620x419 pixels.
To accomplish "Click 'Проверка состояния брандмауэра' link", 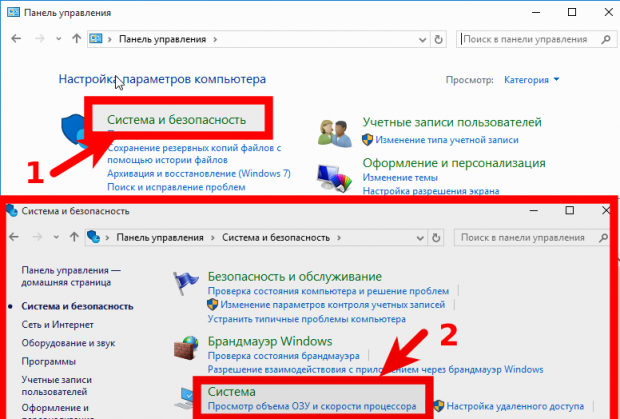I will point(283,356).
